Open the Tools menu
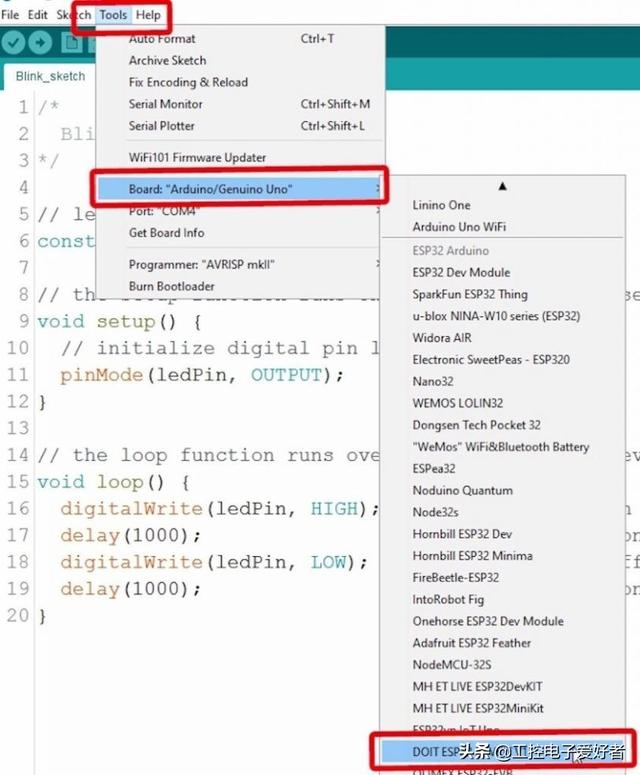Viewport: 640px width, 775px height. coord(113,15)
